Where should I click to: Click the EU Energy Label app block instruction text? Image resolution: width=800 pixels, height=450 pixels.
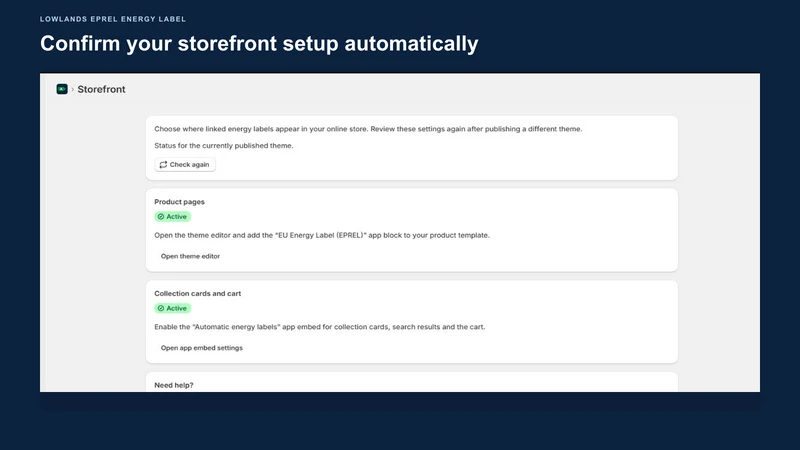(x=322, y=235)
